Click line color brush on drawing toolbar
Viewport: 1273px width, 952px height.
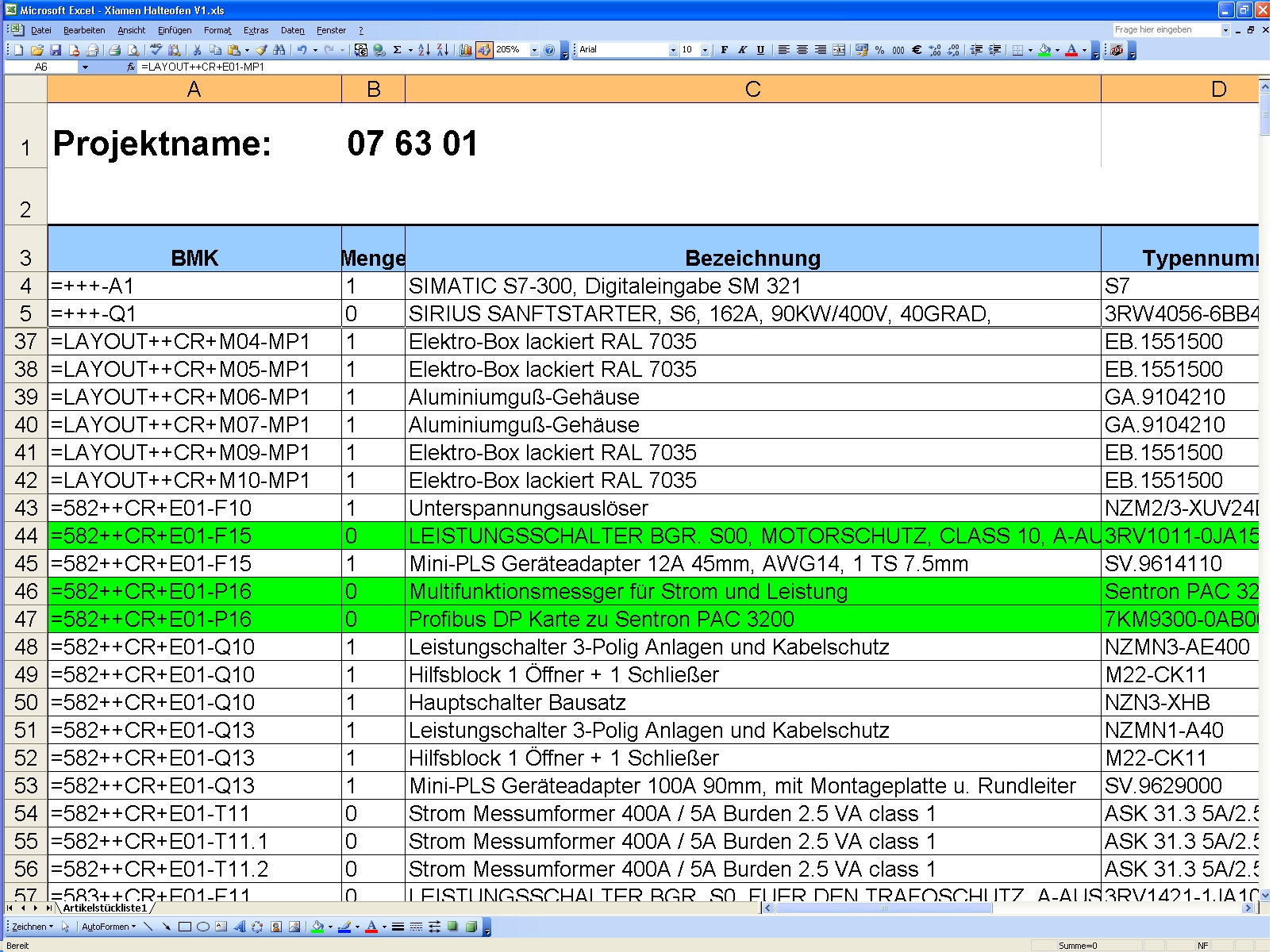click(x=344, y=927)
